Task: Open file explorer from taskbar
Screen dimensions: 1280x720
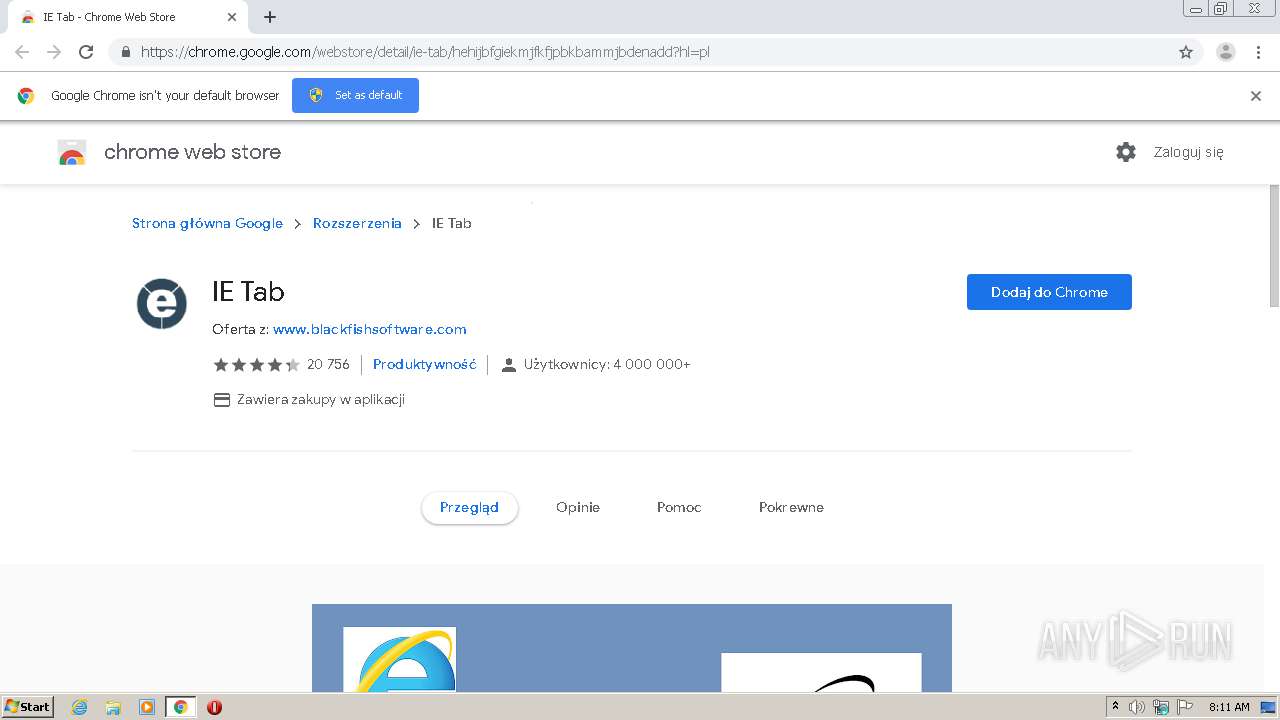Action: pyautogui.click(x=113, y=707)
